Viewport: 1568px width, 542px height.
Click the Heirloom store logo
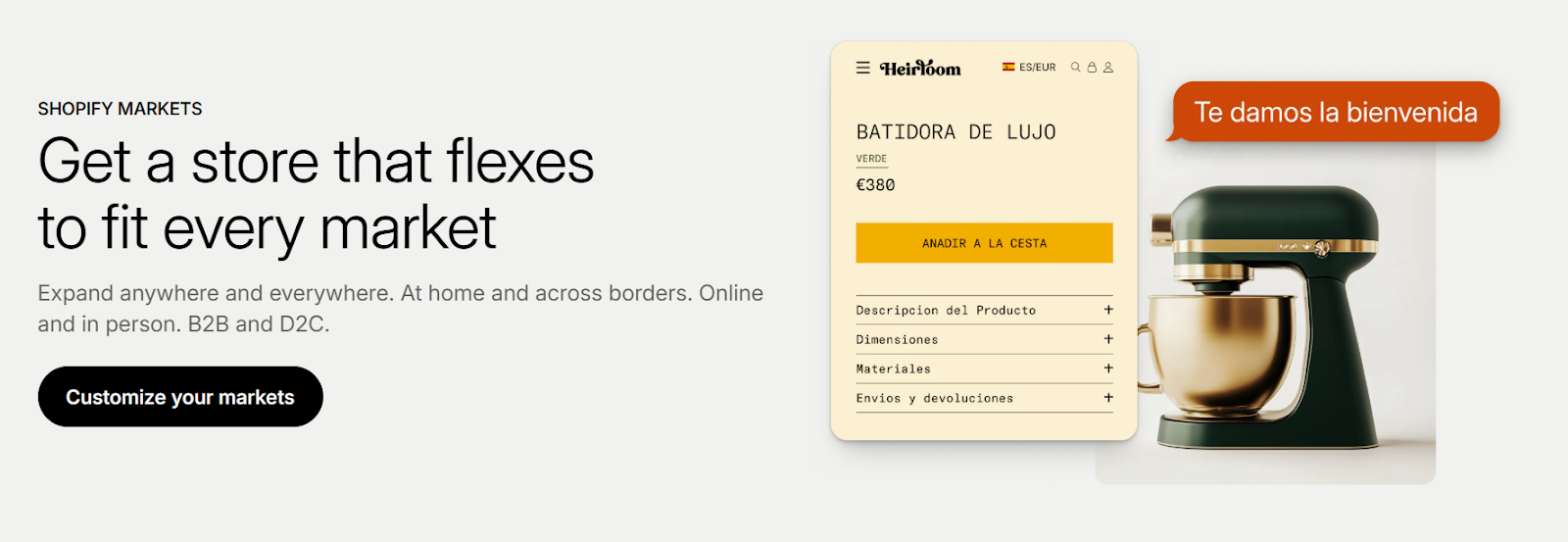pos(920,68)
